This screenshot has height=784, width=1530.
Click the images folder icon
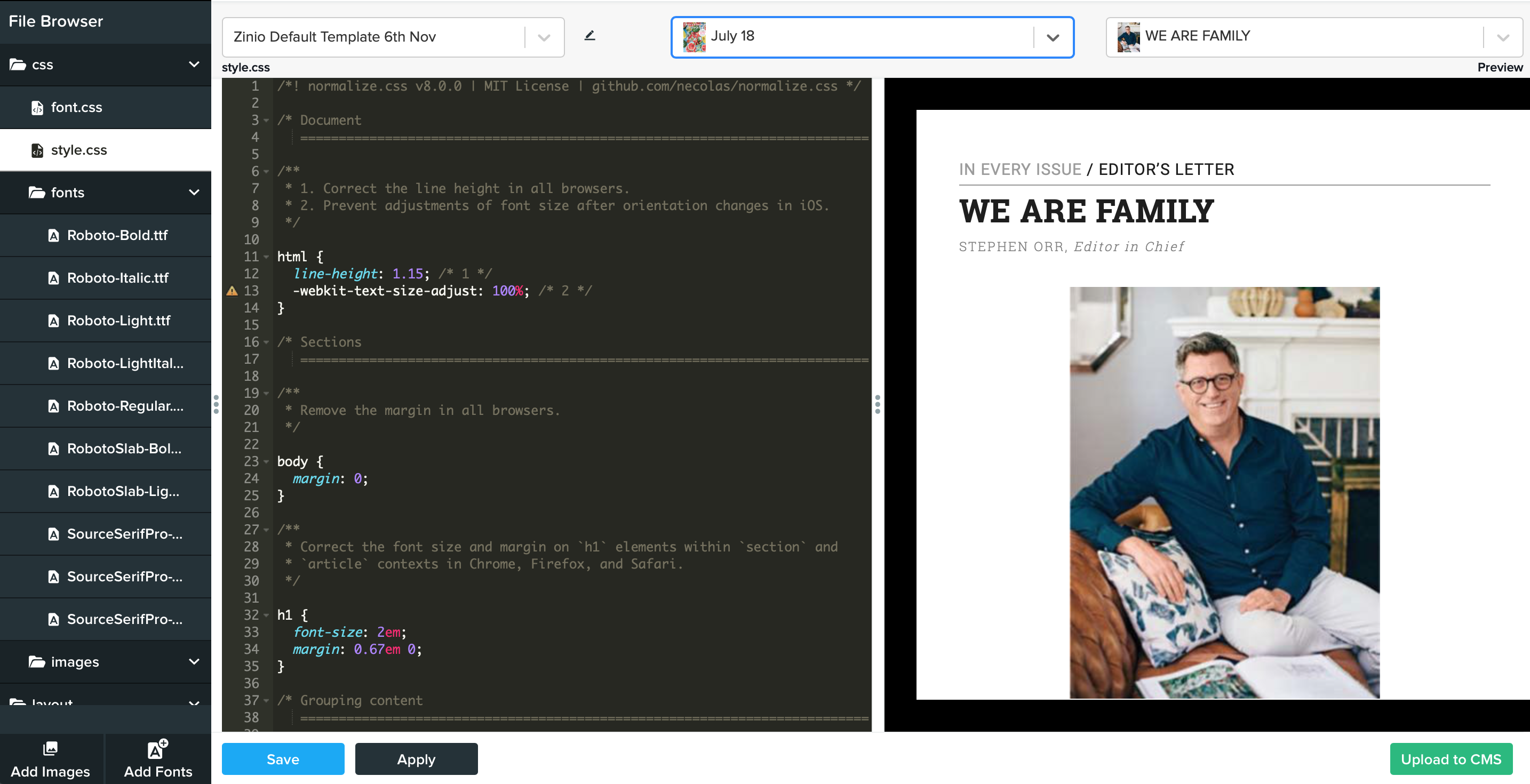tap(37, 662)
